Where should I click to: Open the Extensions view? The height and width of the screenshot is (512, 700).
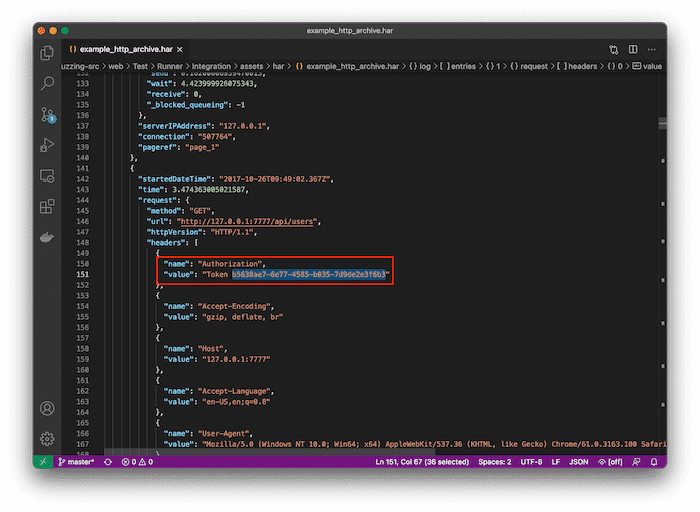[x=47, y=207]
